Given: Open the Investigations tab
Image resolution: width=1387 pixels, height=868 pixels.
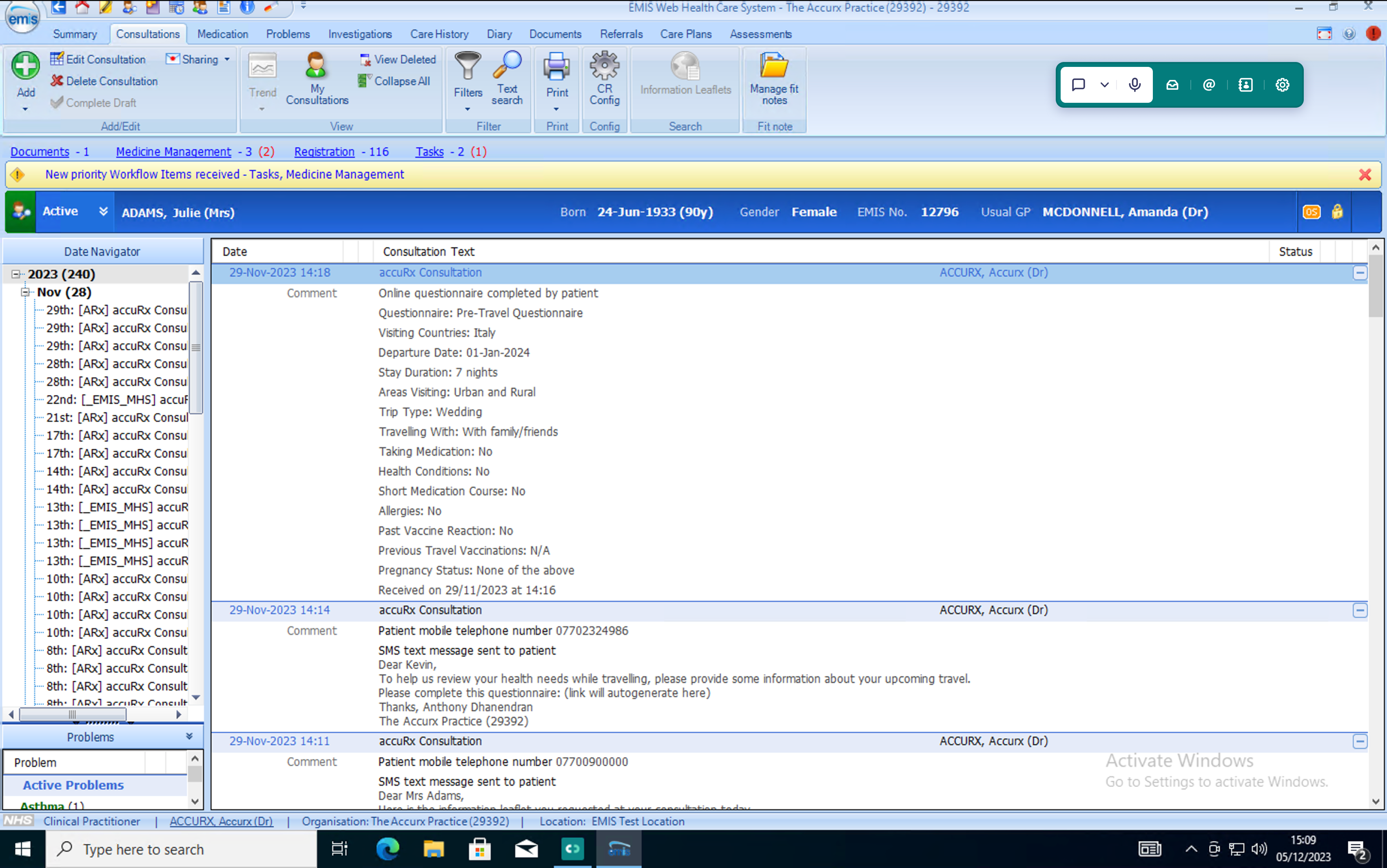Looking at the screenshot, I should pyautogui.click(x=360, y=34).
